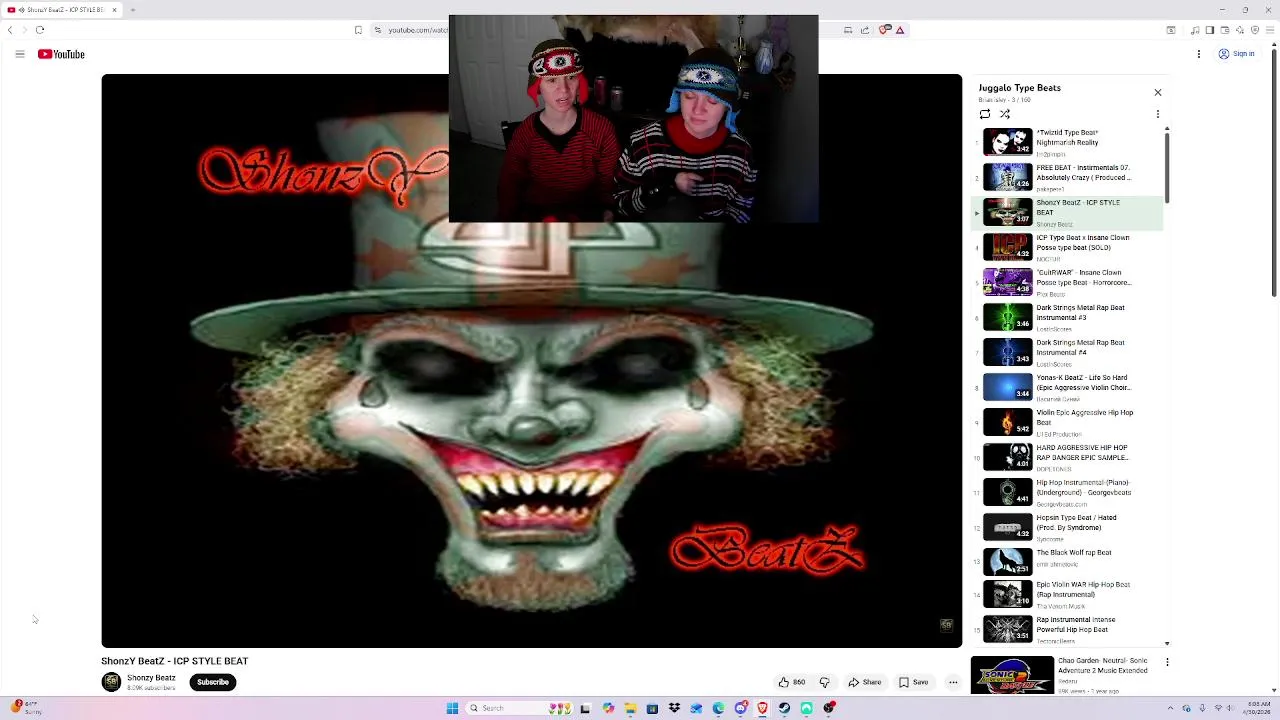1280x720 pixels.
Task: Play Dark Strings Metal Rap Beat Instrumental #4
Action: coord(1067,352)
